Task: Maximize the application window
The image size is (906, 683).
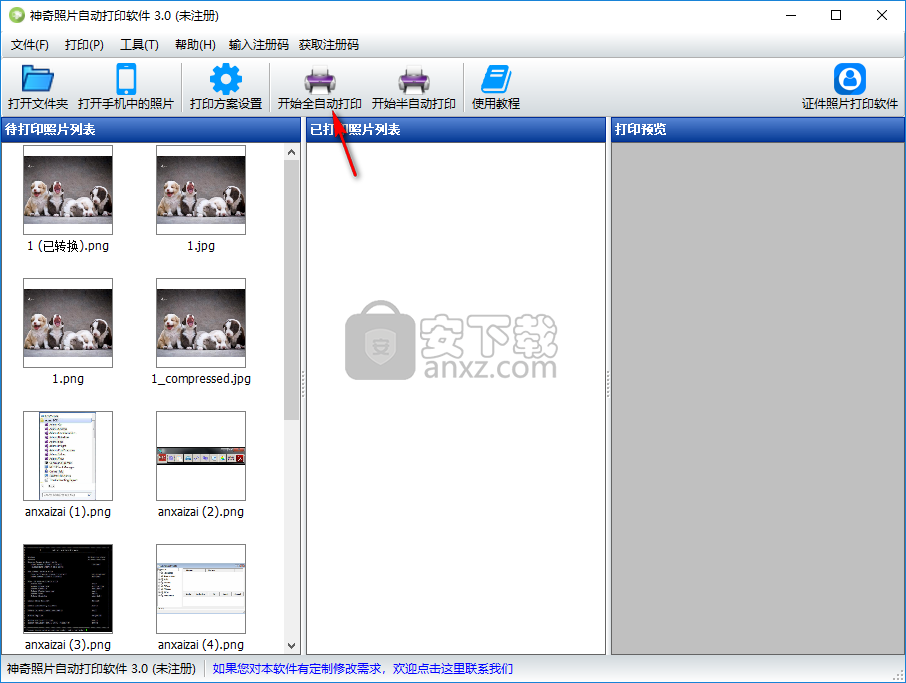Action: click(x=836, y=16)
